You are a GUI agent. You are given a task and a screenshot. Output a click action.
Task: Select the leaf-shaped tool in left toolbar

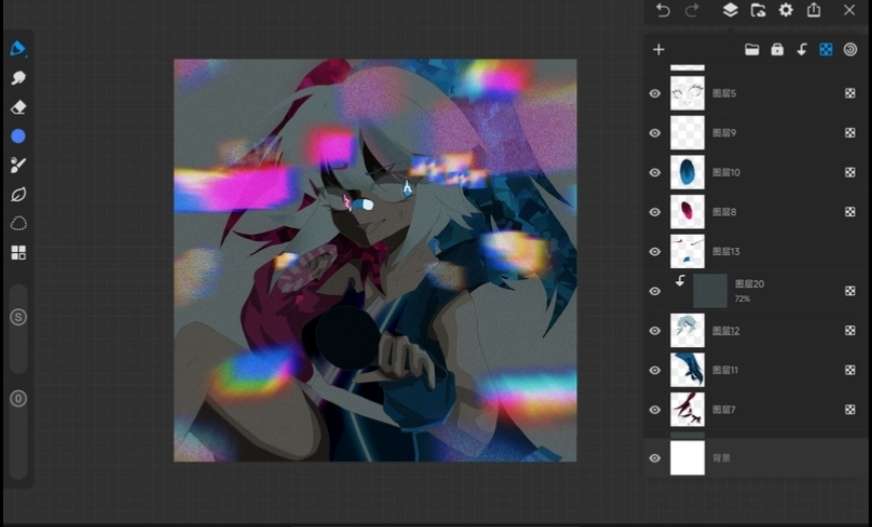(x=18, y=195)
